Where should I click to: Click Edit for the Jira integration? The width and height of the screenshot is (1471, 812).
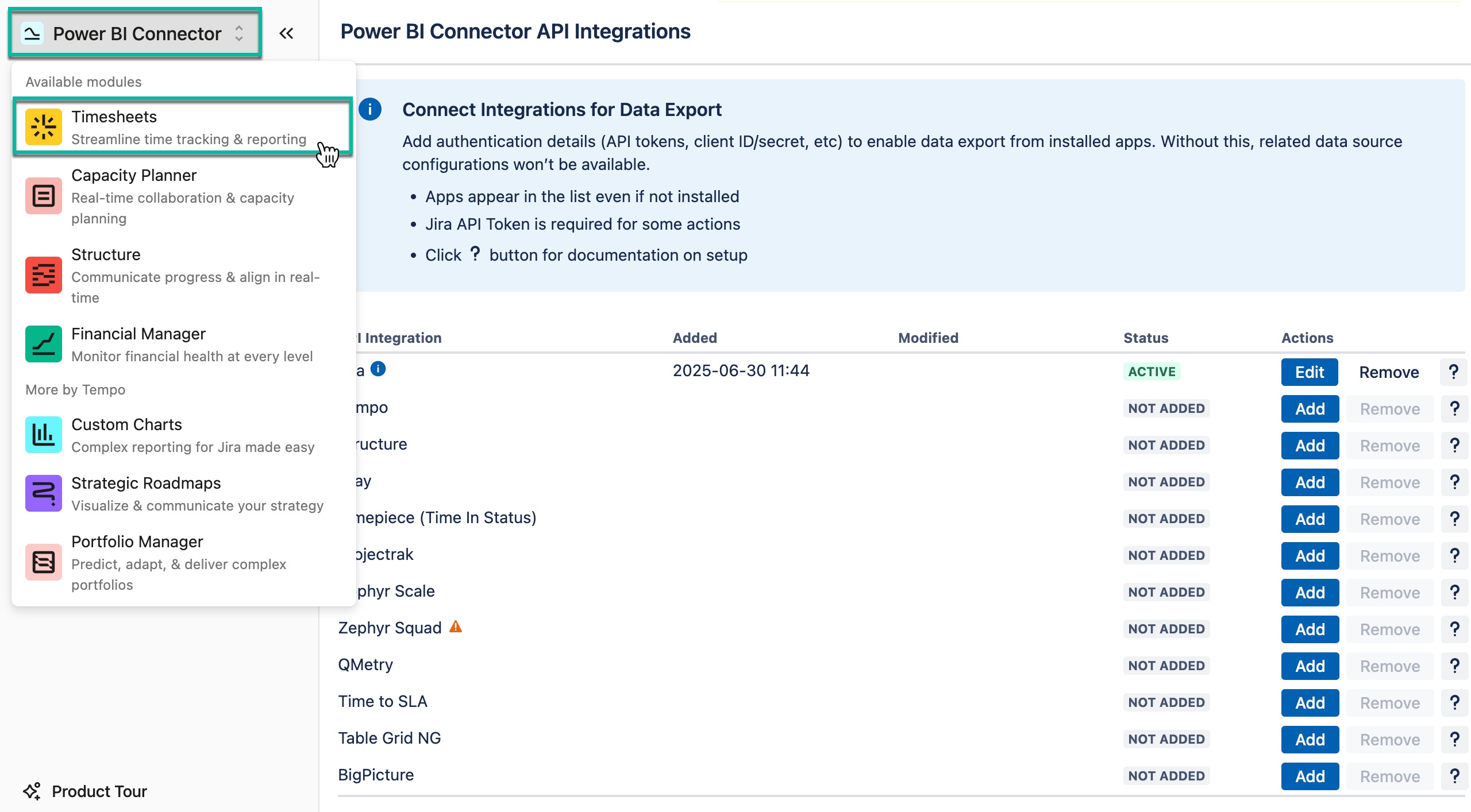(1310, 372)
